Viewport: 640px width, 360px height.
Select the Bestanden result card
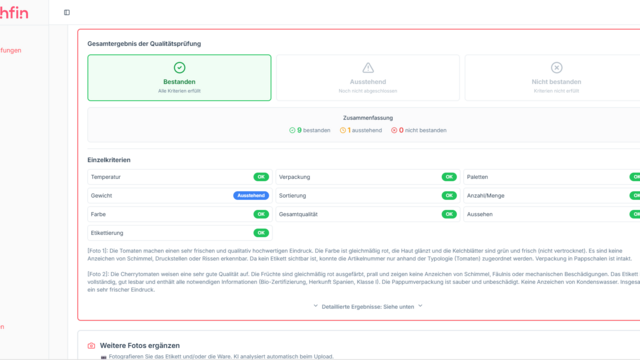tap(179, 78)
